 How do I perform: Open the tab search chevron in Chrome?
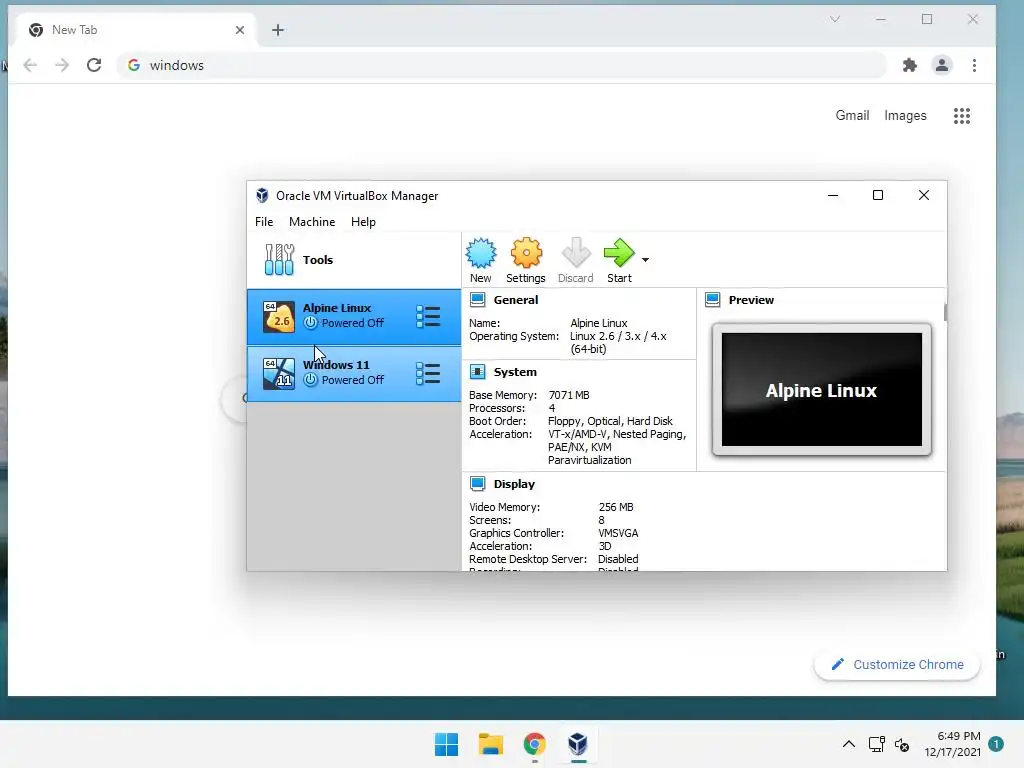coord(835,19)
